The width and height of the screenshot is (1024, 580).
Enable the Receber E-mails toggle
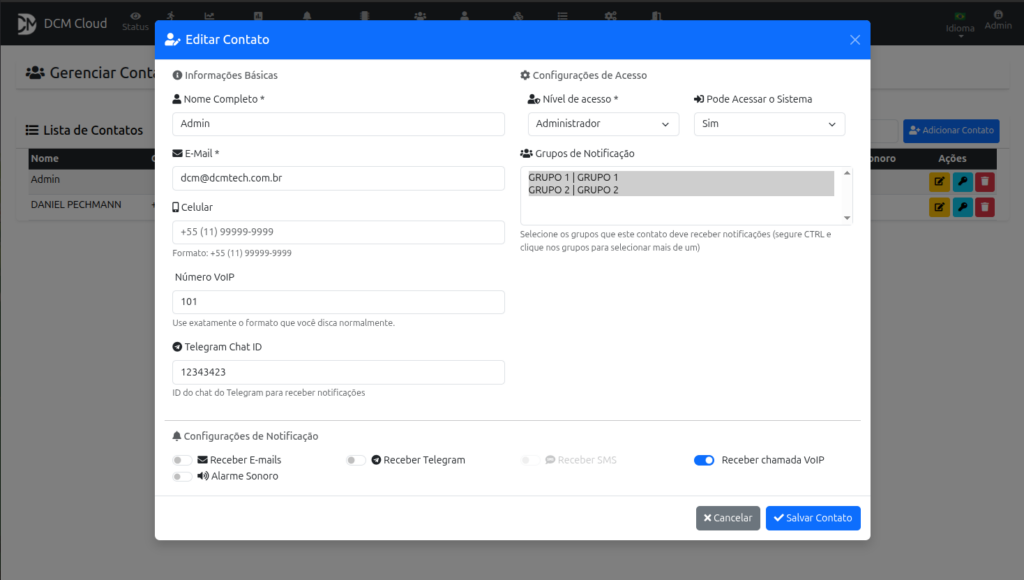[182, 460]
